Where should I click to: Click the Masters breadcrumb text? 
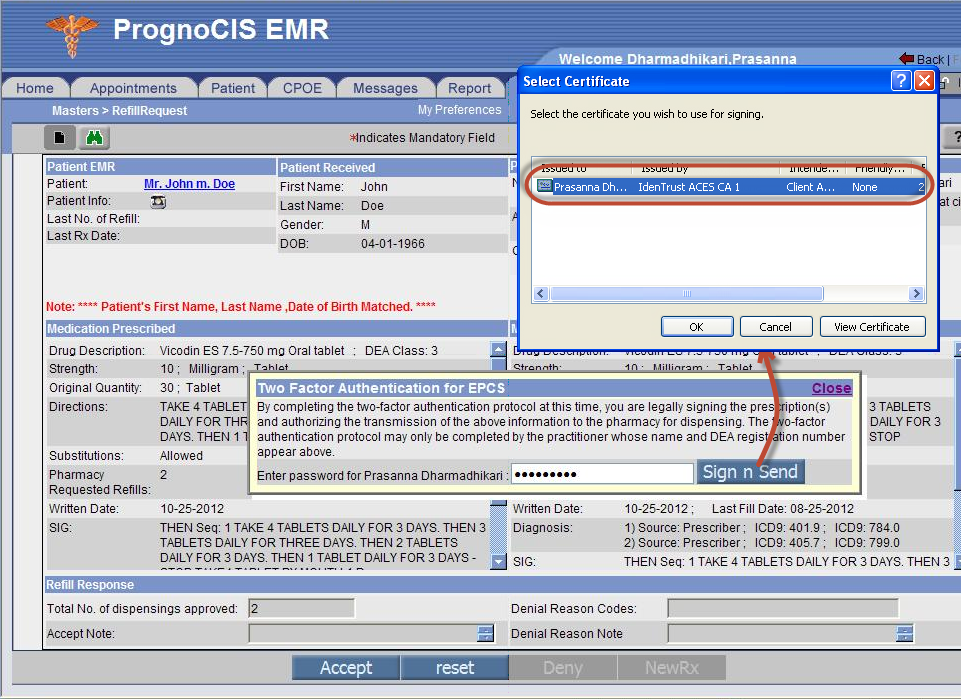point(75,111)
